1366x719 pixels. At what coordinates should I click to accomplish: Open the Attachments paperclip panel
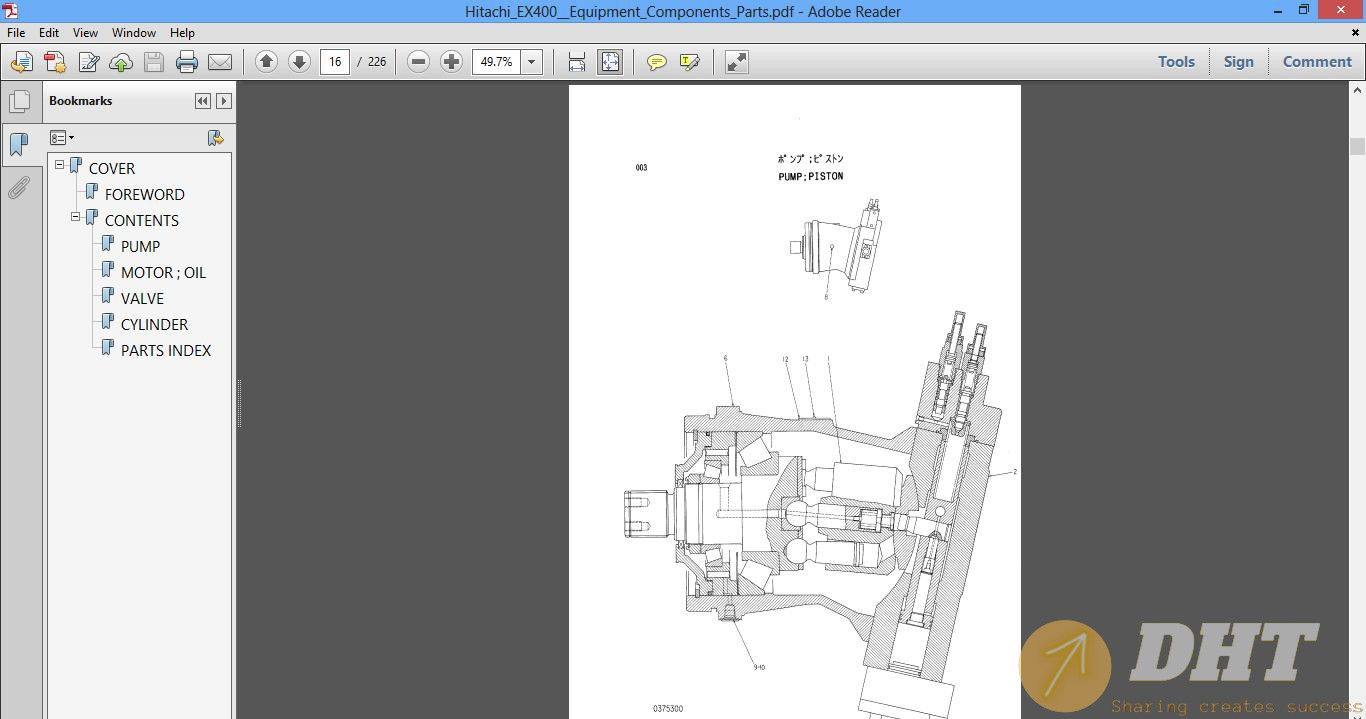tap(19, 188)
